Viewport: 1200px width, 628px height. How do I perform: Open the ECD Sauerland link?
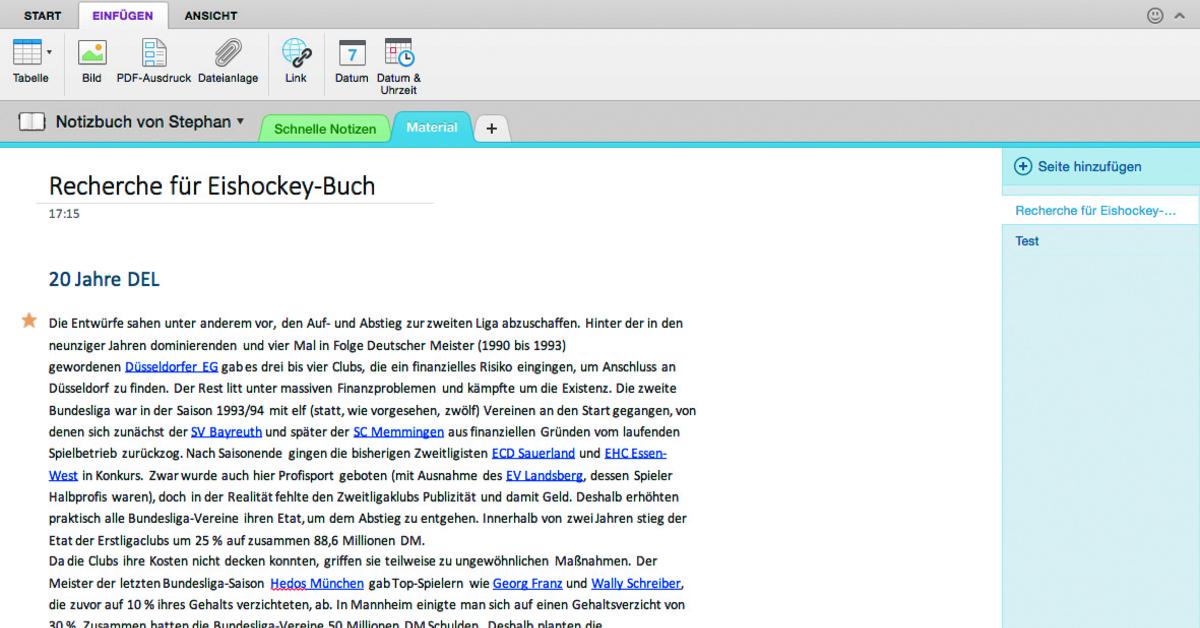pos(533,454)
